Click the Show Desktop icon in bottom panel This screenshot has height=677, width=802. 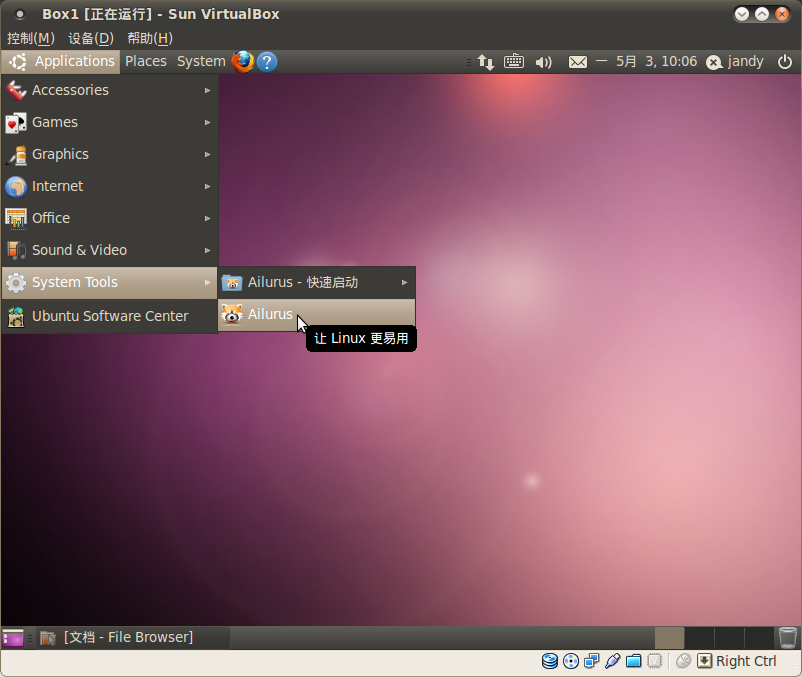(x=13, y=638)
